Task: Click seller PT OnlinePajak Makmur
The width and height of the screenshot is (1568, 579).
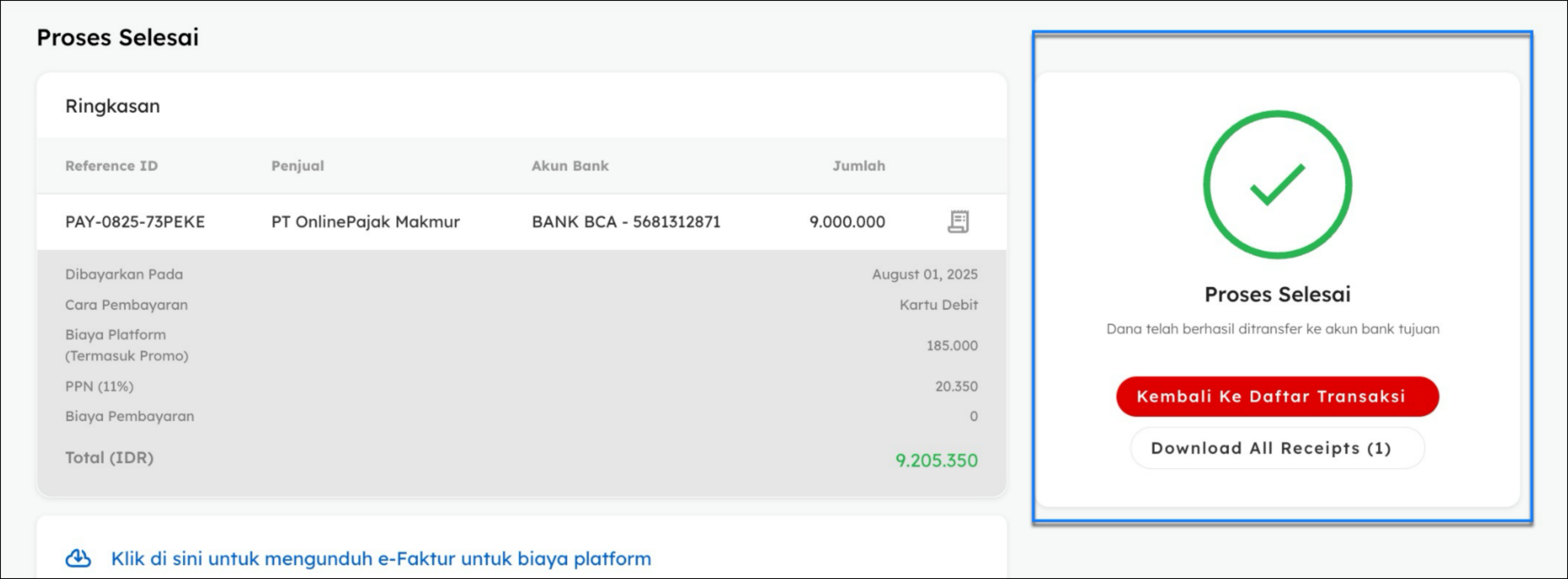Action: [x=365, y=222]
